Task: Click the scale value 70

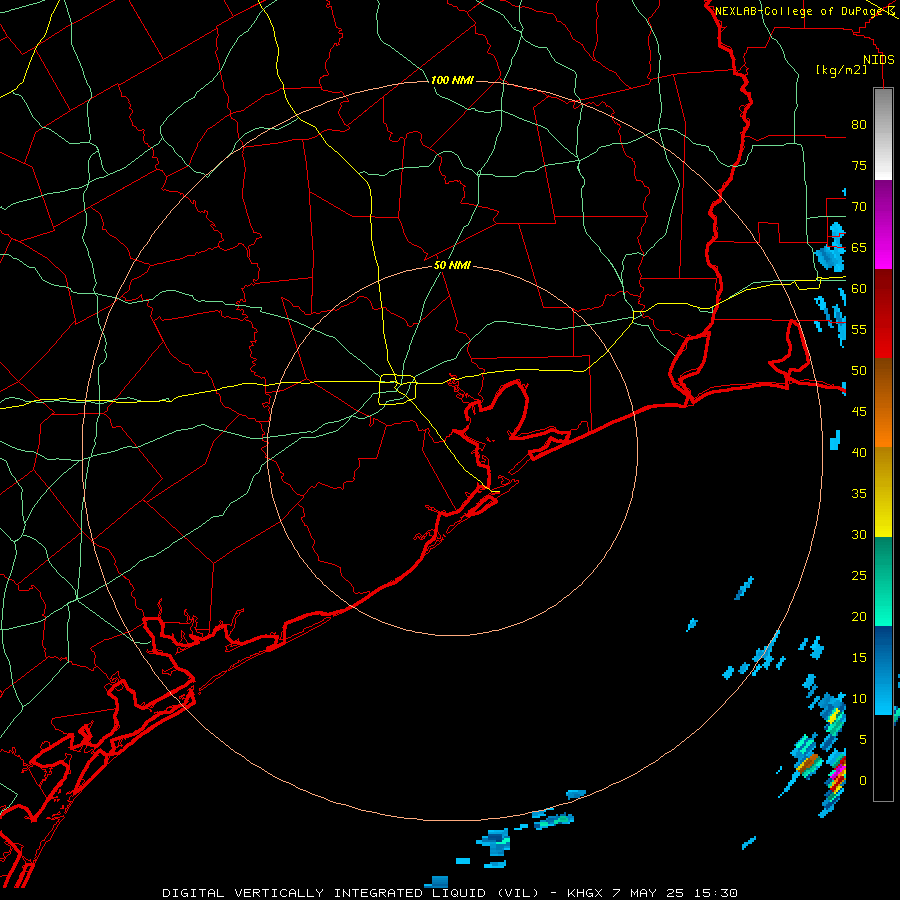Action: (x=859, y=207)
